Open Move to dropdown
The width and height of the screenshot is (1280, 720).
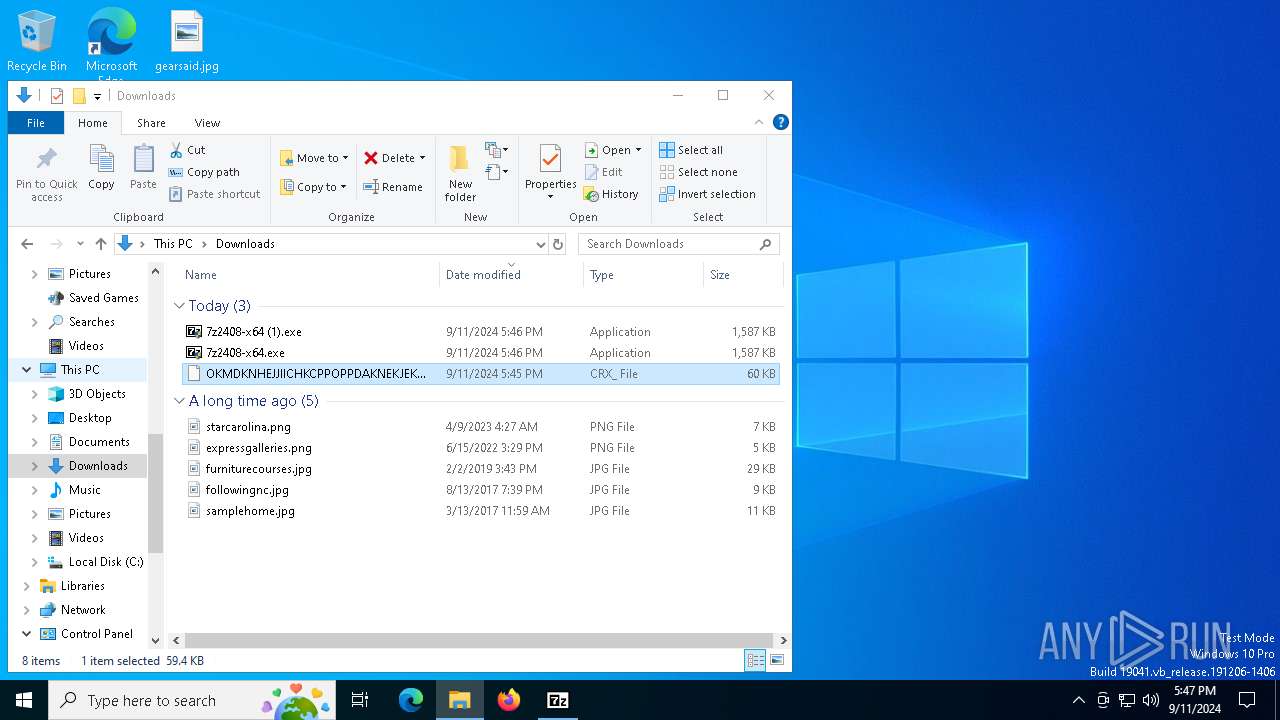314,158
